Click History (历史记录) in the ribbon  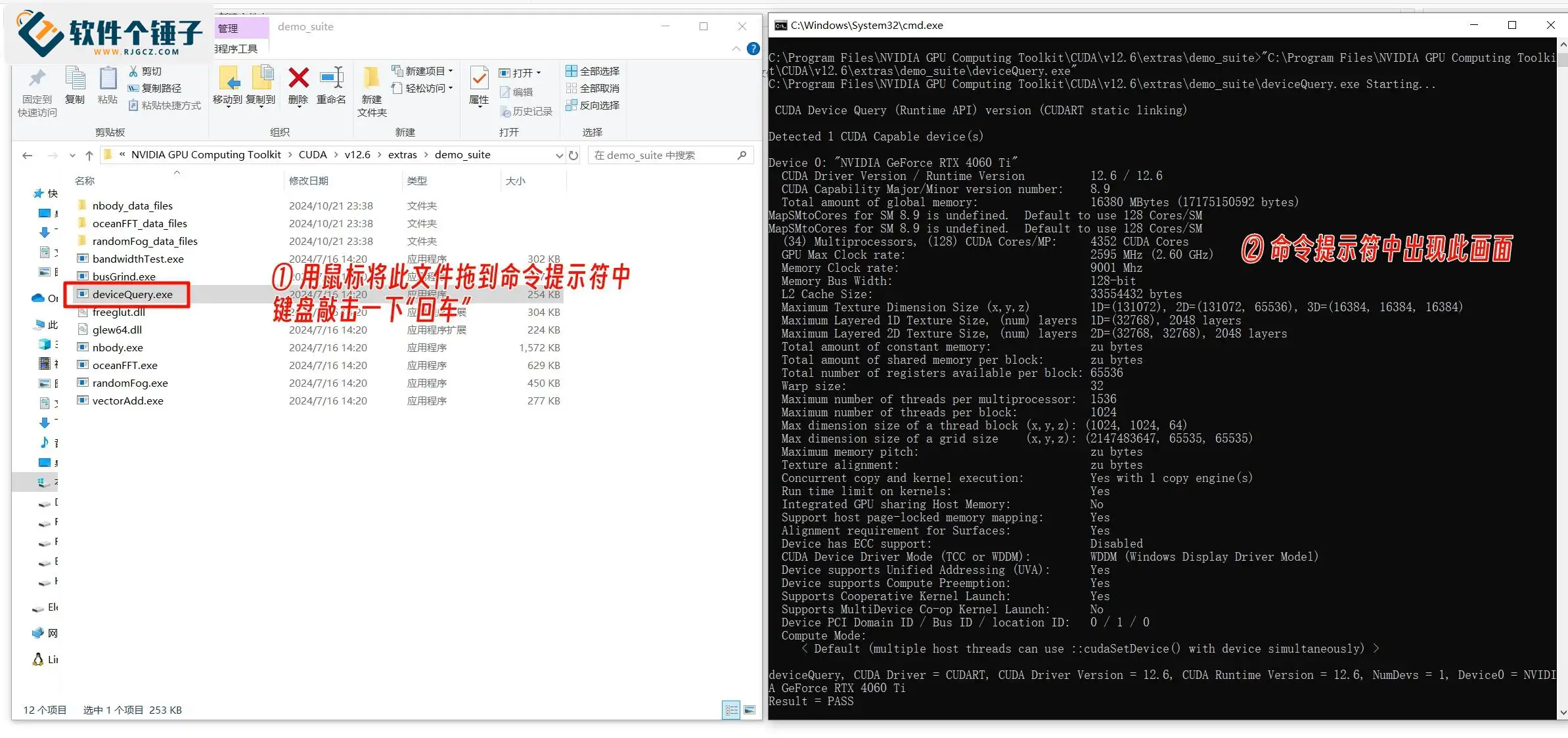[526, 112]
